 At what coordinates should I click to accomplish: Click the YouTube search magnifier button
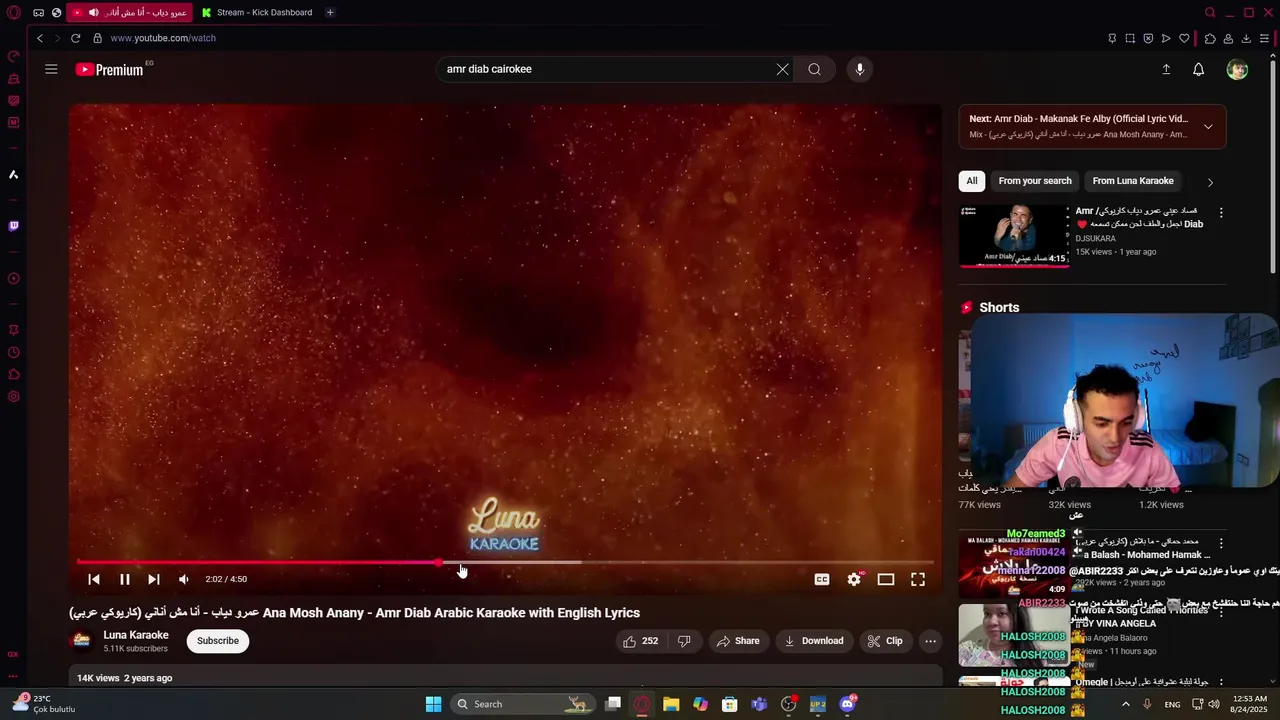point(815,69)
